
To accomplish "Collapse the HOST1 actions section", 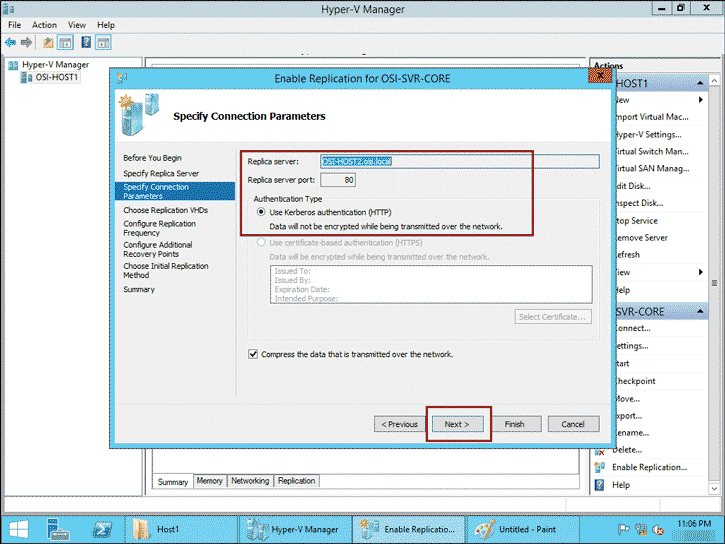I will tap(700, 83).
